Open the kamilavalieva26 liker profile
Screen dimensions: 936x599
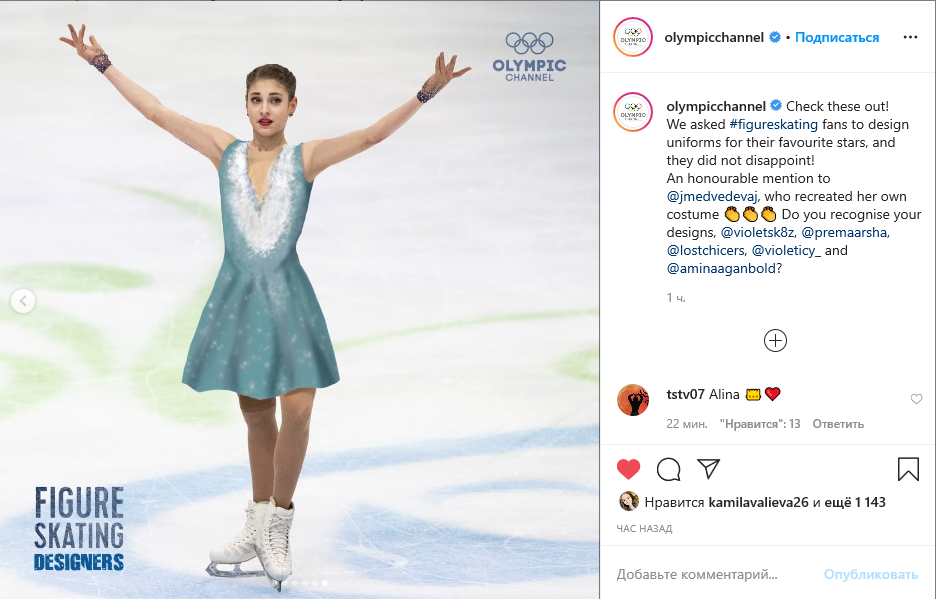[x=758, y=502]
